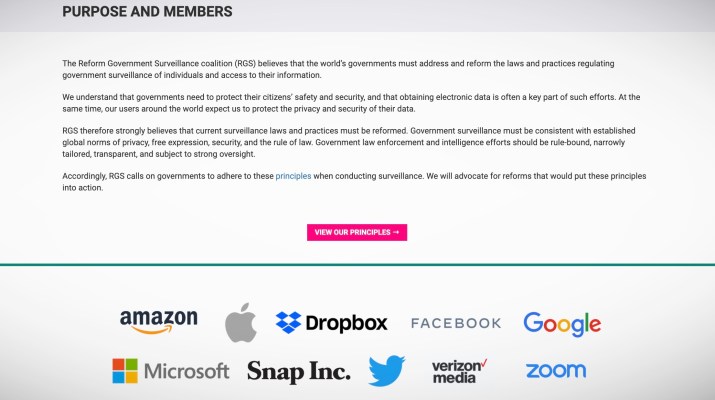Image resolution: width=715 pixels, height=400 pixels.
Task: Click the arrow on the principles button
Action: coord(396,232)
